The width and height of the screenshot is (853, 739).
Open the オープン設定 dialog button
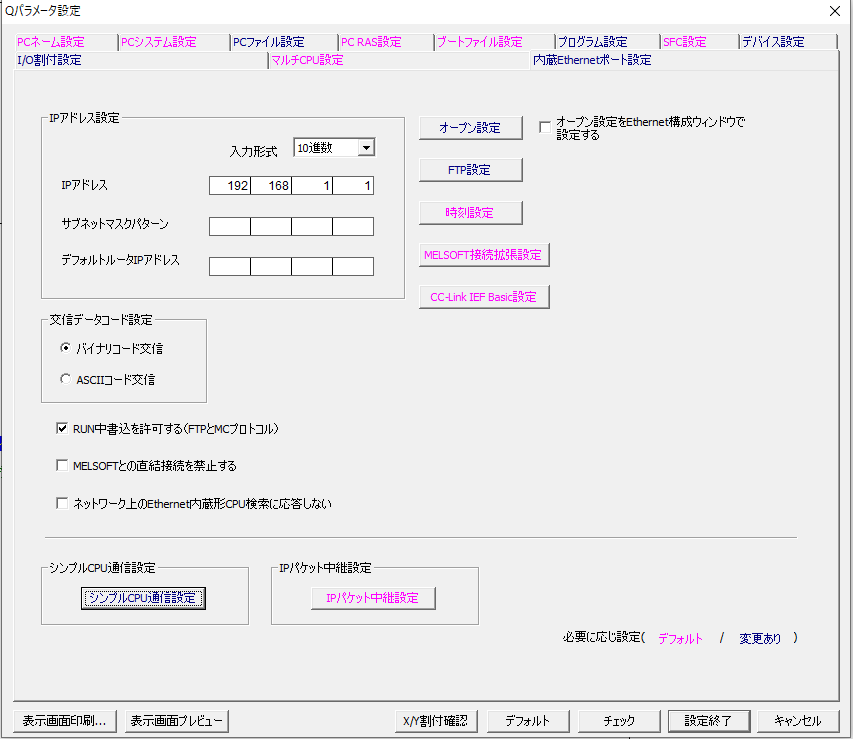[x=469, y=127]
